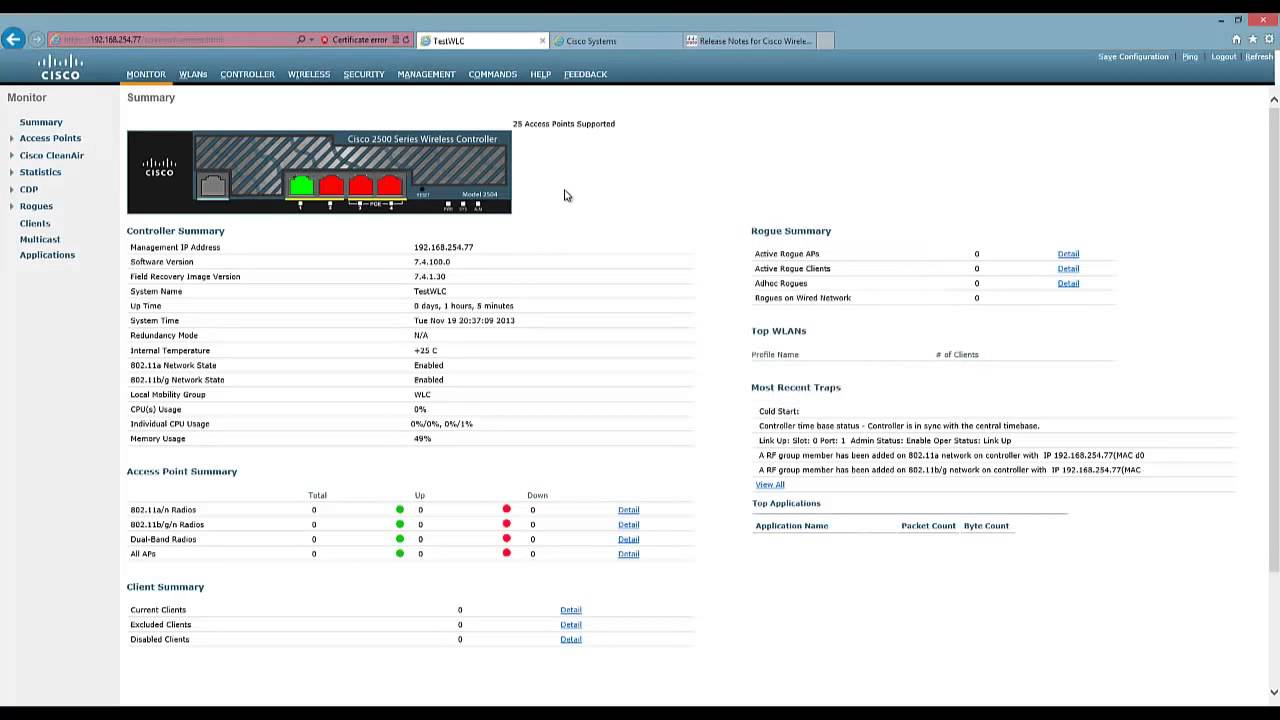Click the browser favorites star icon
This screenshot has height=720, width=1280.
point(1252,40)
